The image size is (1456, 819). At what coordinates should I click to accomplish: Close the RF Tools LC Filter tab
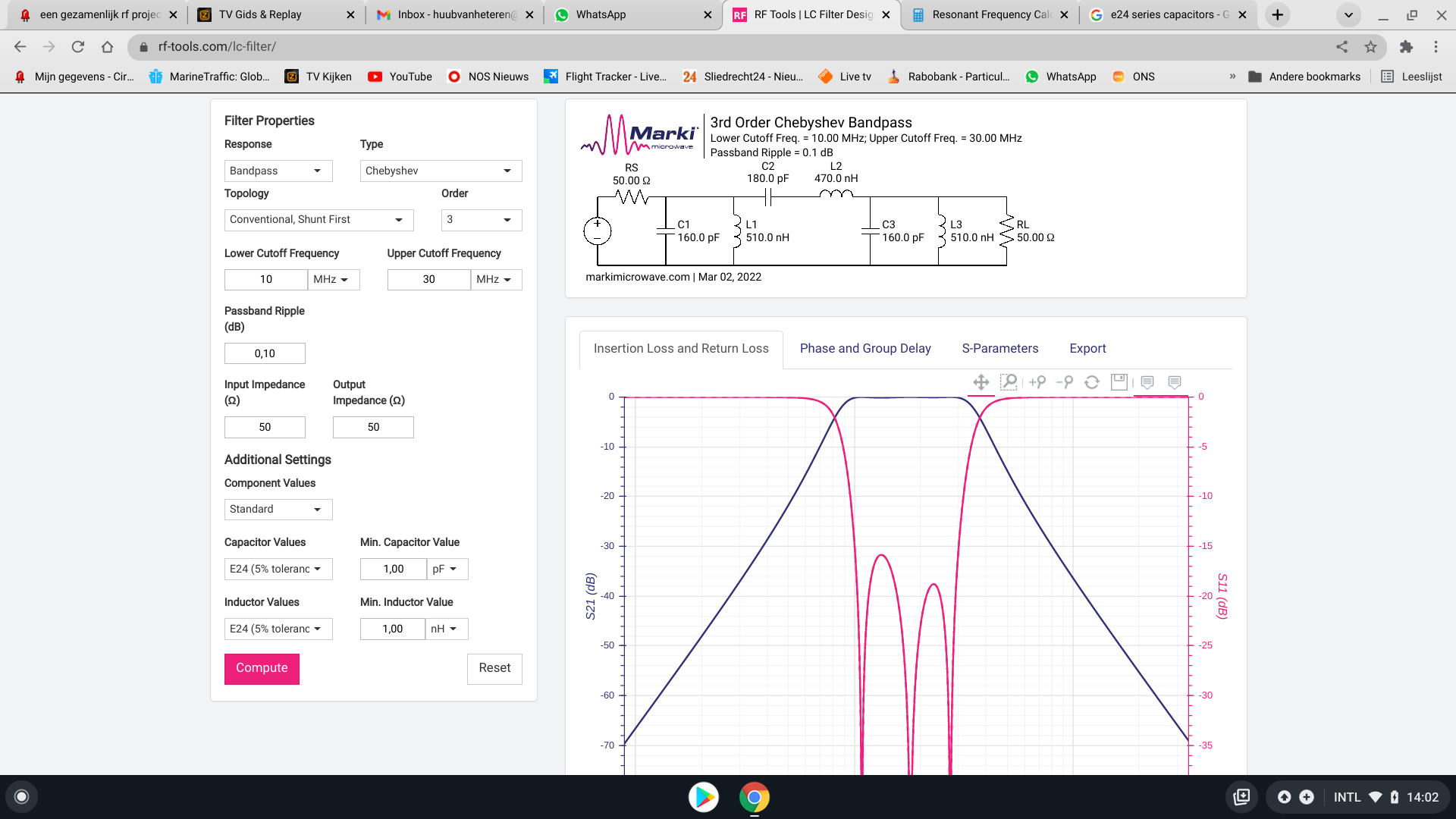pyautogui.click(x=886, y=14)
